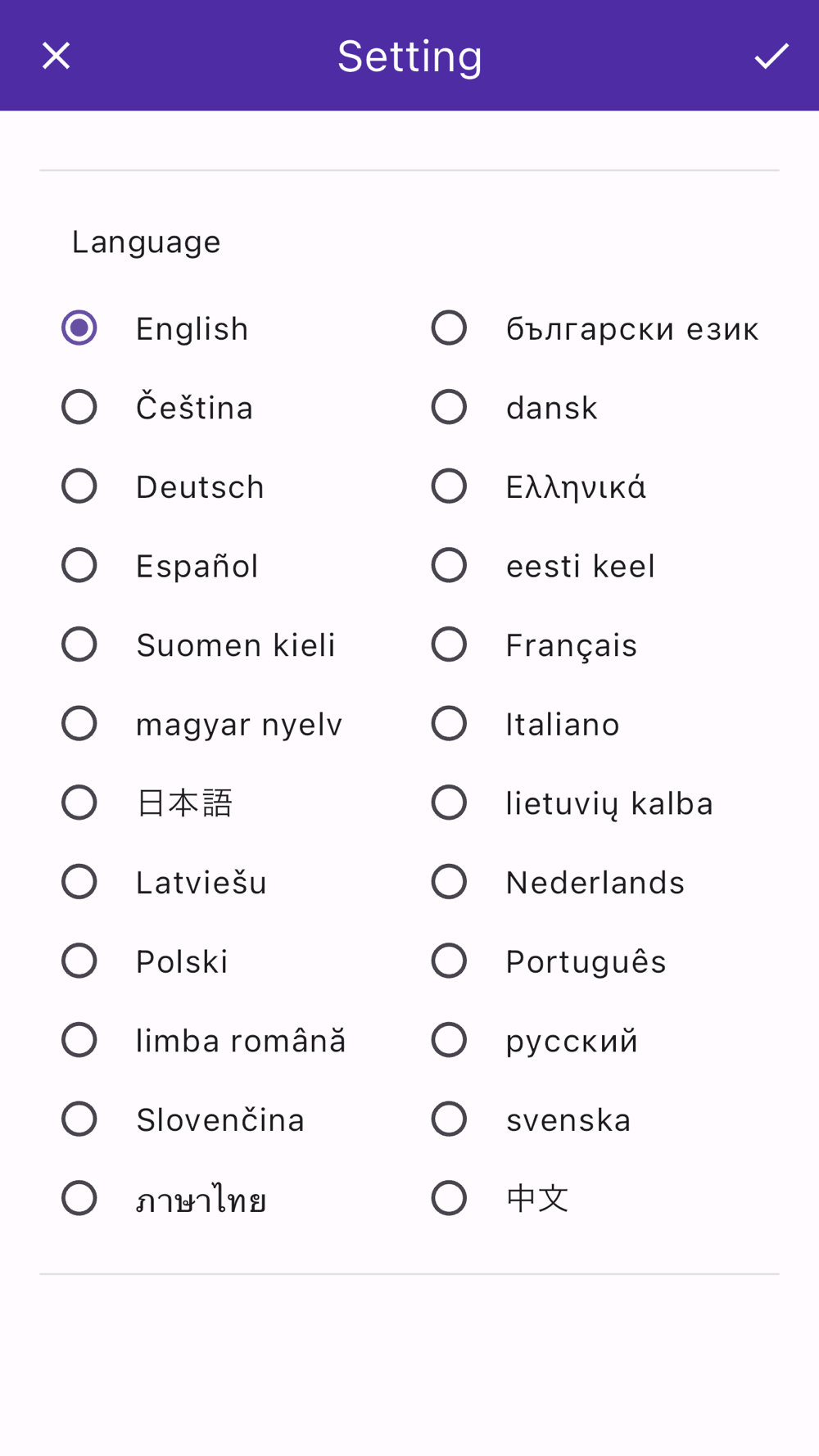Select the Latviešu radio button
Image resolution: width=819 pixels, height=1456 pixels.
coord(79,882)
